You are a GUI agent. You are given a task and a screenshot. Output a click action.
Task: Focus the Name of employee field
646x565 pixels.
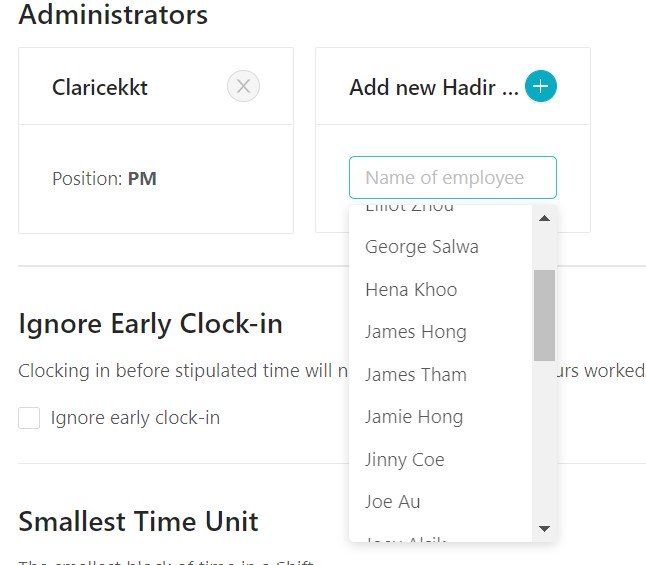pos(453,178)
